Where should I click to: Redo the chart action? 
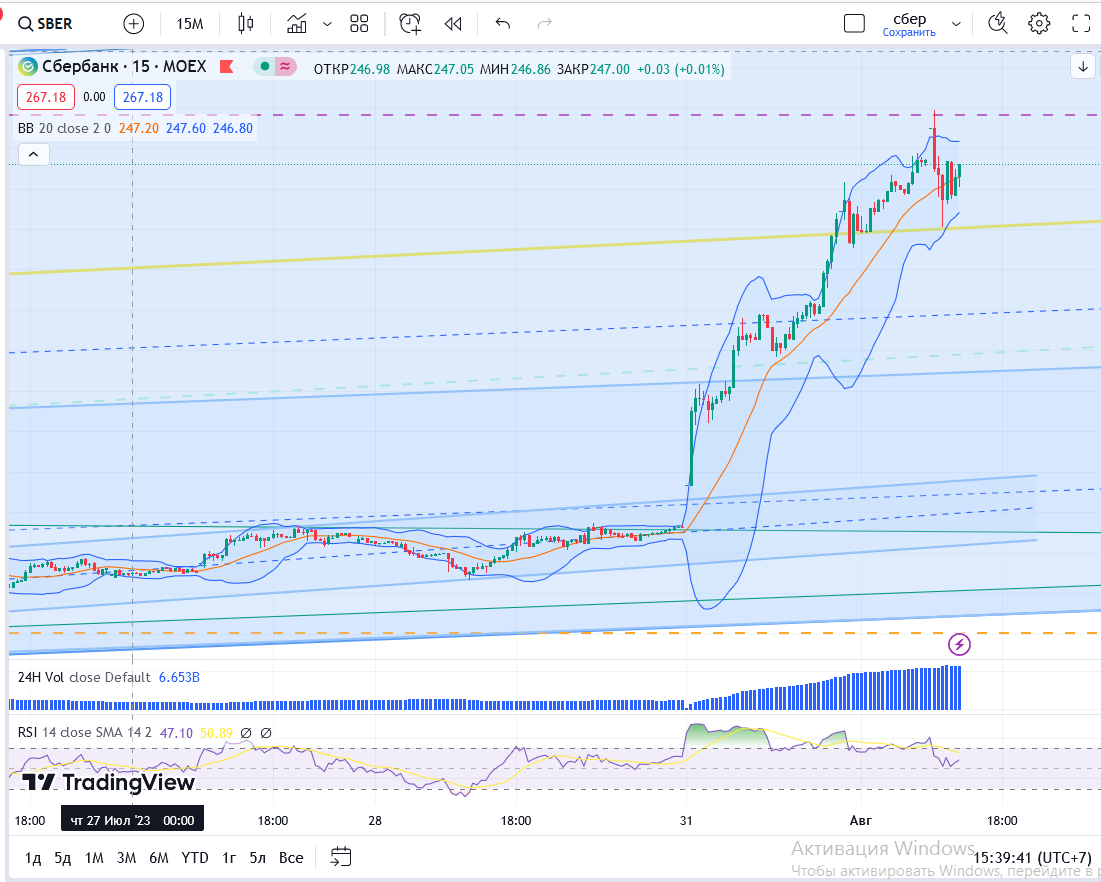click(x=544, y=24)
